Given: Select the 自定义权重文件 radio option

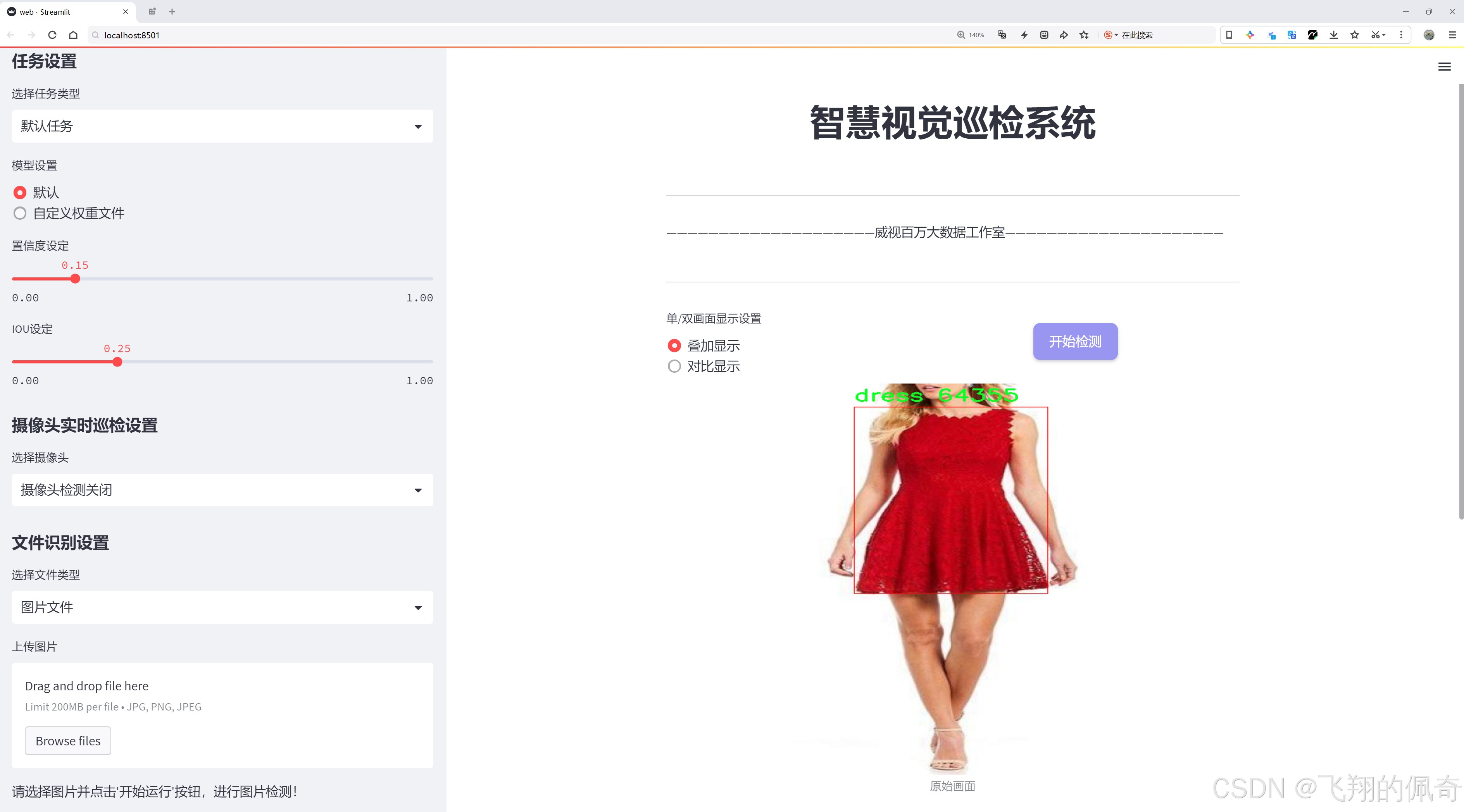Looking at the screenshot, I should [x=20, y=213].
